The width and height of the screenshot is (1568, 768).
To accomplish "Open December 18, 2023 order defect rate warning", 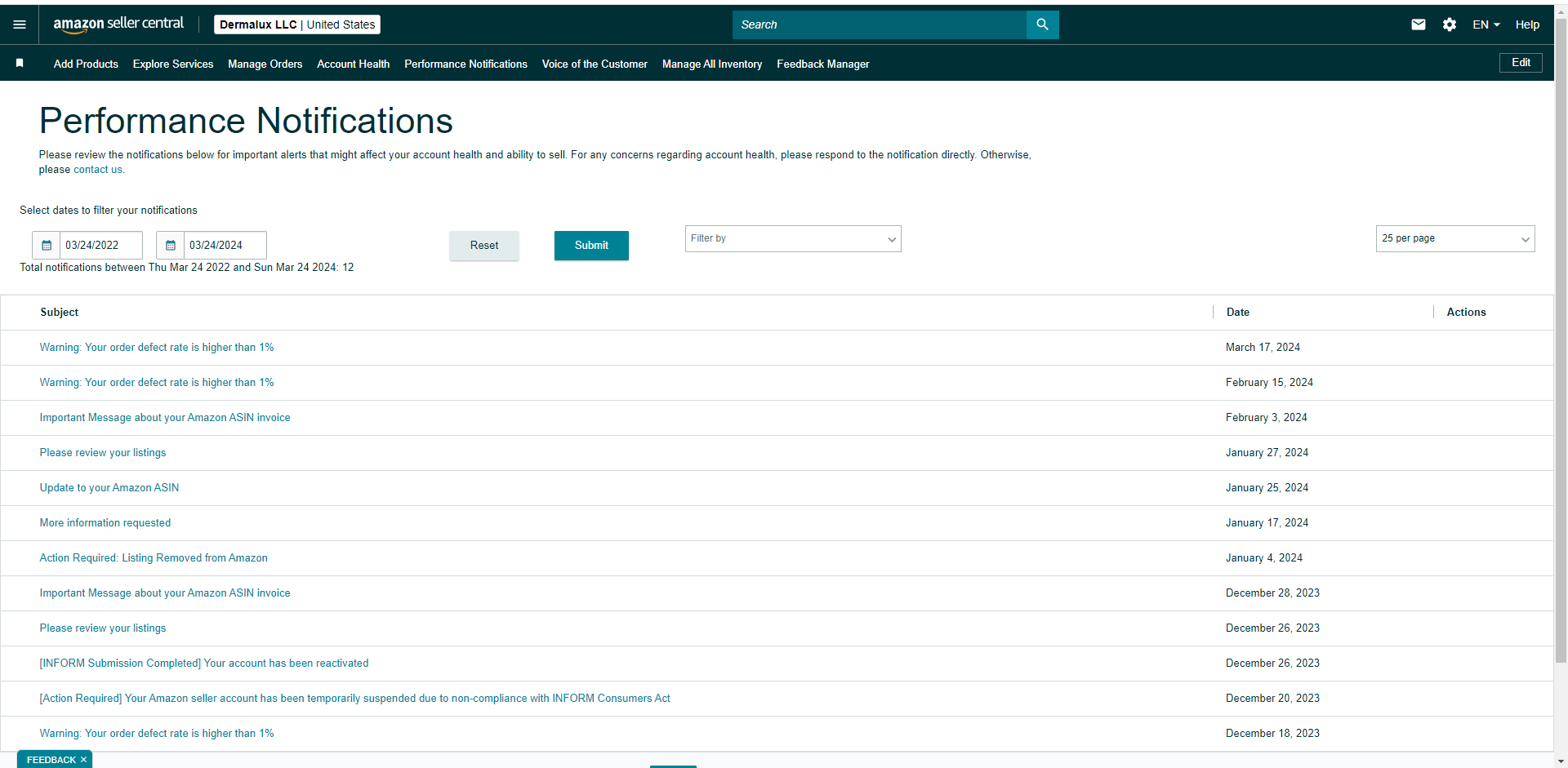I will click(157, 734).
